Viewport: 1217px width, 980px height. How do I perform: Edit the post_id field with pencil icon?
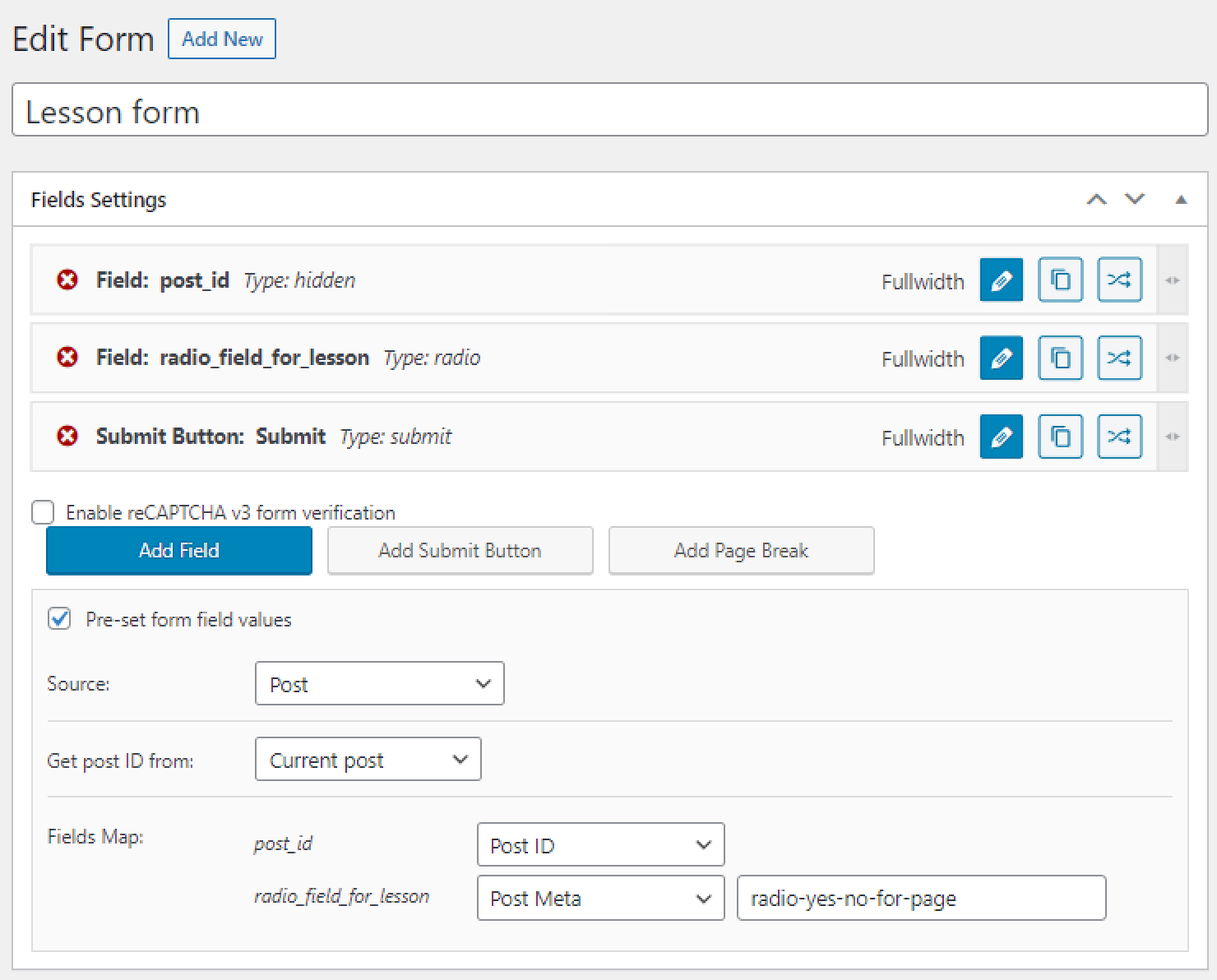coord(1001,280)
